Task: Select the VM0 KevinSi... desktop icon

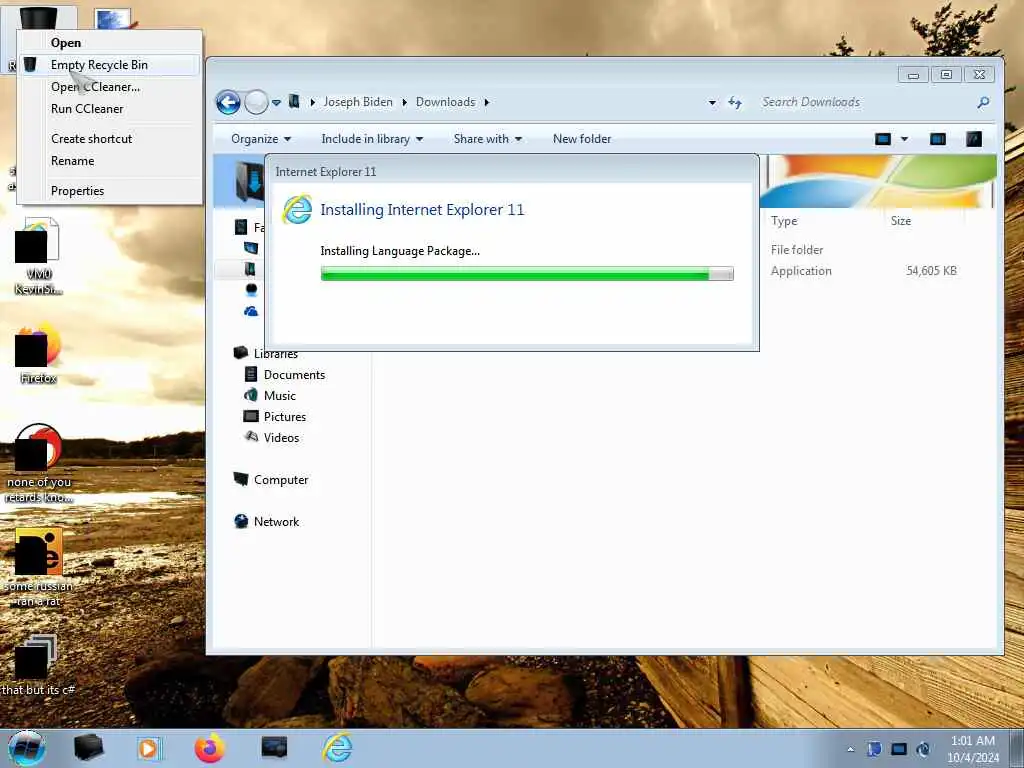Action: pyautogui.click(x=38, y=256)
